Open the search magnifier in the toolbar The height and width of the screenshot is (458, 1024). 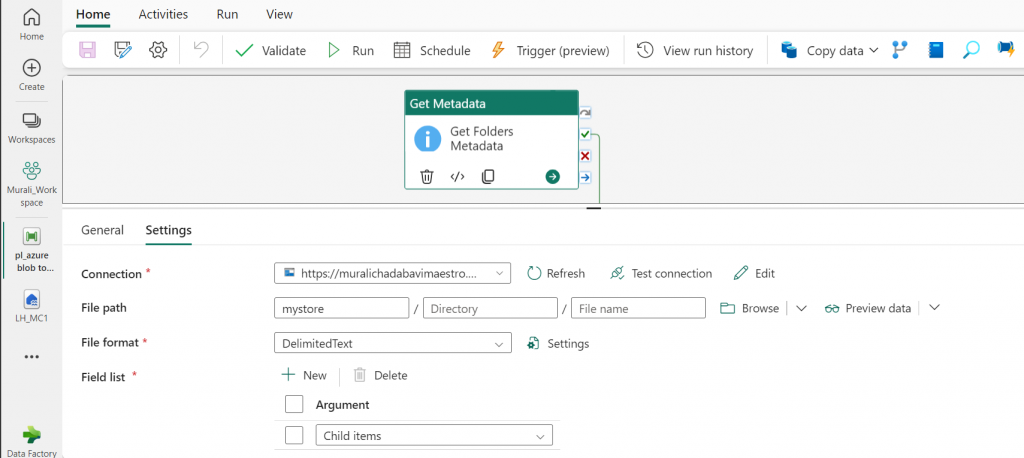click(971, 50)
